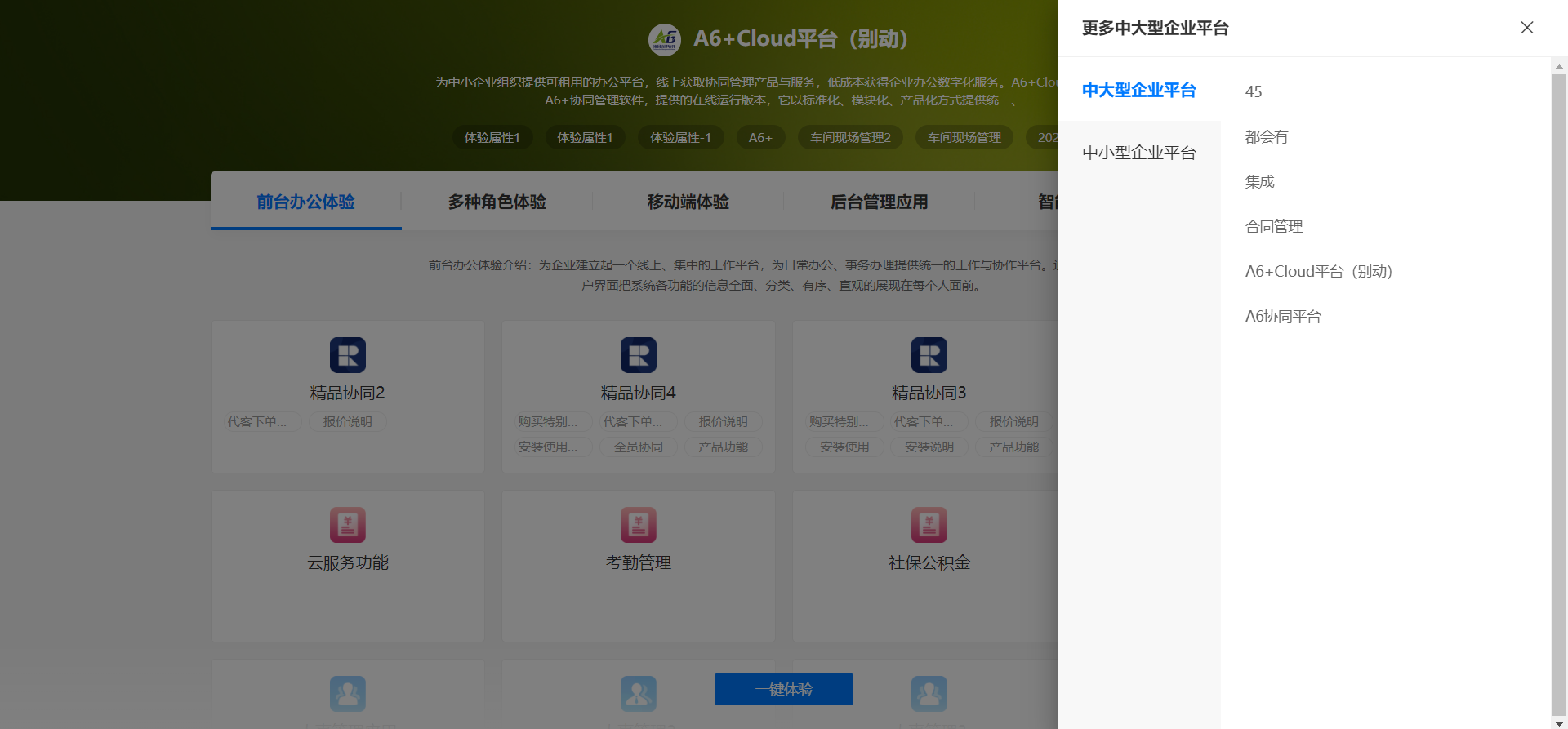Screen dimensions: 1568x729
Task: Click the 车间现场管理 tag
Action: point(964,137)
